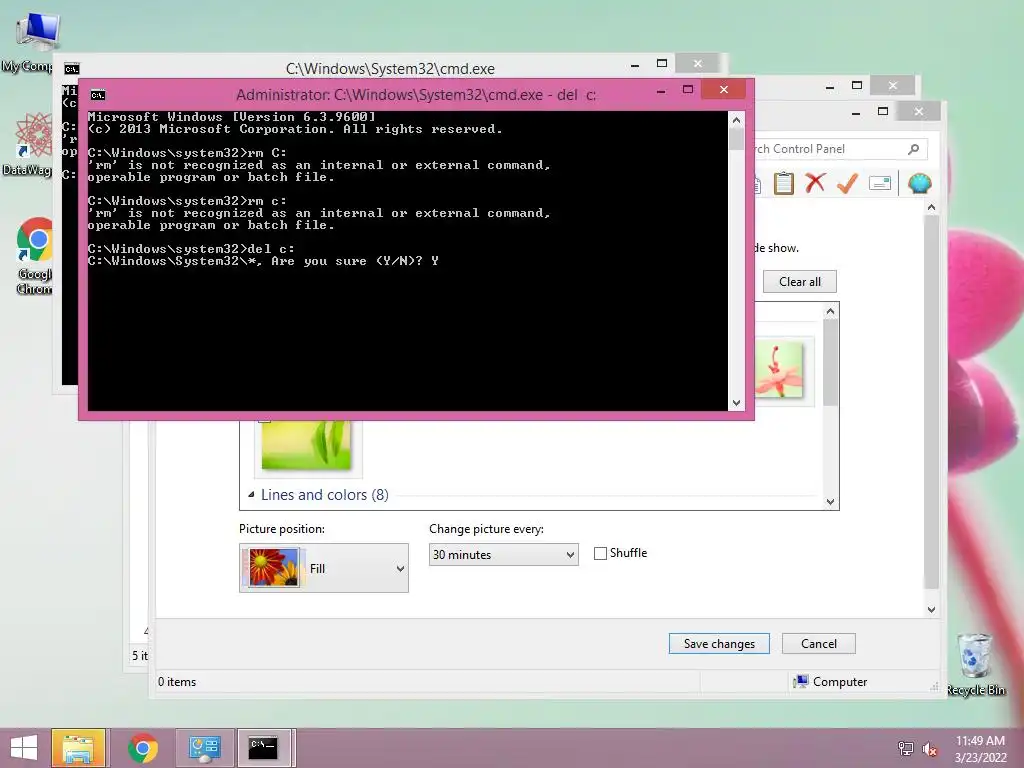Open the 30 minutes interval dropdown

point(504,554)
